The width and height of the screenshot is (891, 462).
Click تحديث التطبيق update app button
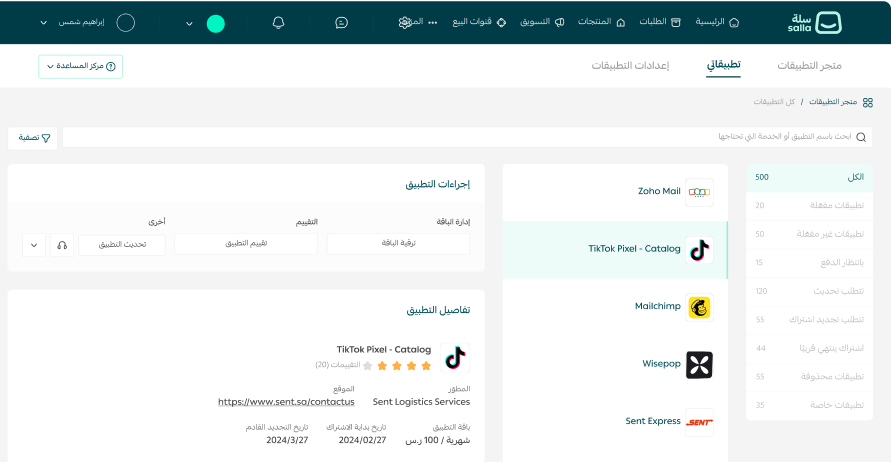coord(122,245)
